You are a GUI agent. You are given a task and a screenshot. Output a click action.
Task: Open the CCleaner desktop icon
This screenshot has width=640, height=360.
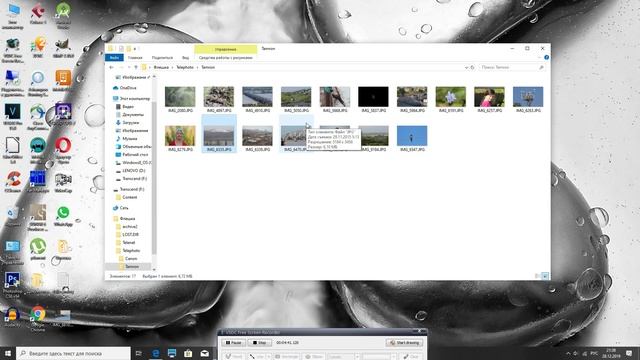pos(12,180)
